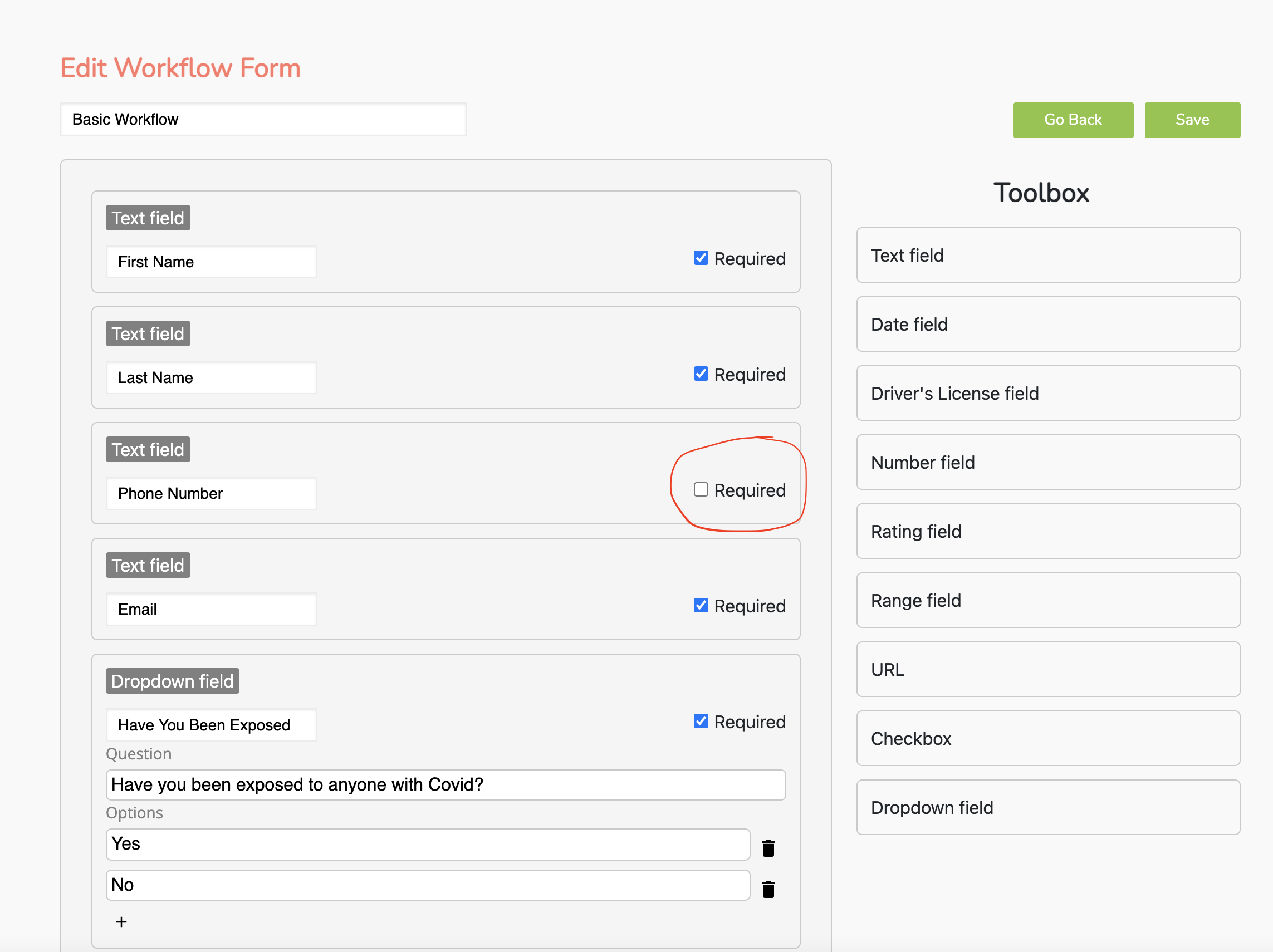Image resolution: width=1273 pixels, height=952 pixels.
Task: Add a new dropdown option with plus icon
Action: pyautogui.click(x=121, y=922)
